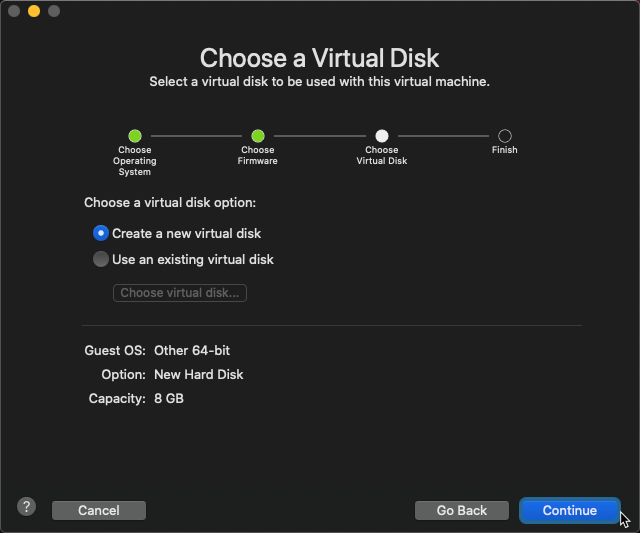Go Back to the previous step
This screenshot has height=533, width=640.
point(462,511)
